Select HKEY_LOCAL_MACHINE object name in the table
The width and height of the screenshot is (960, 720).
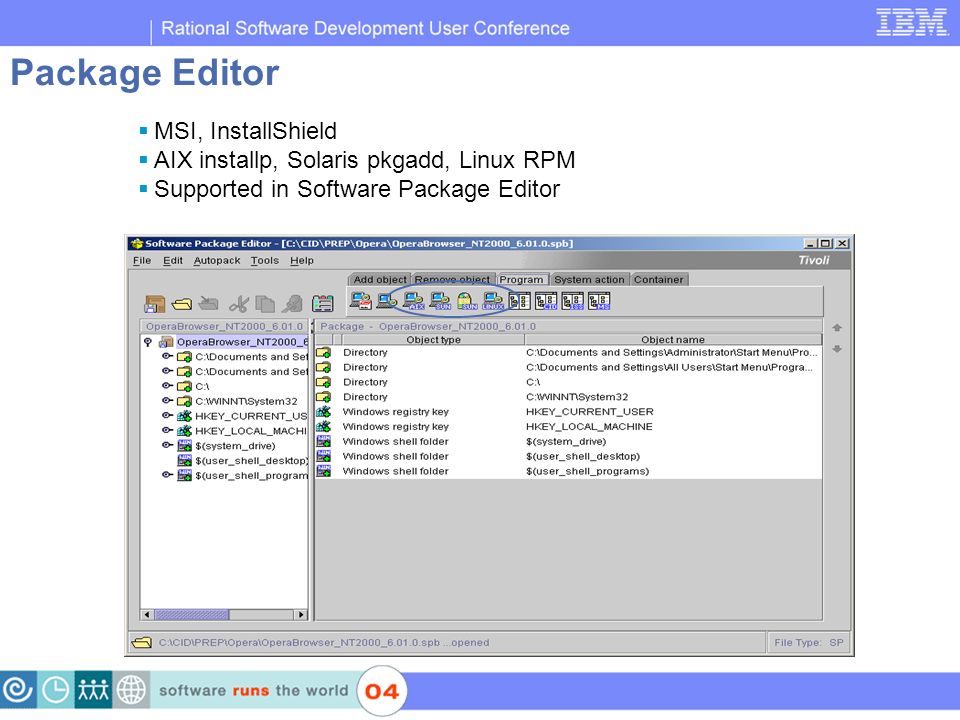(589, 427)
